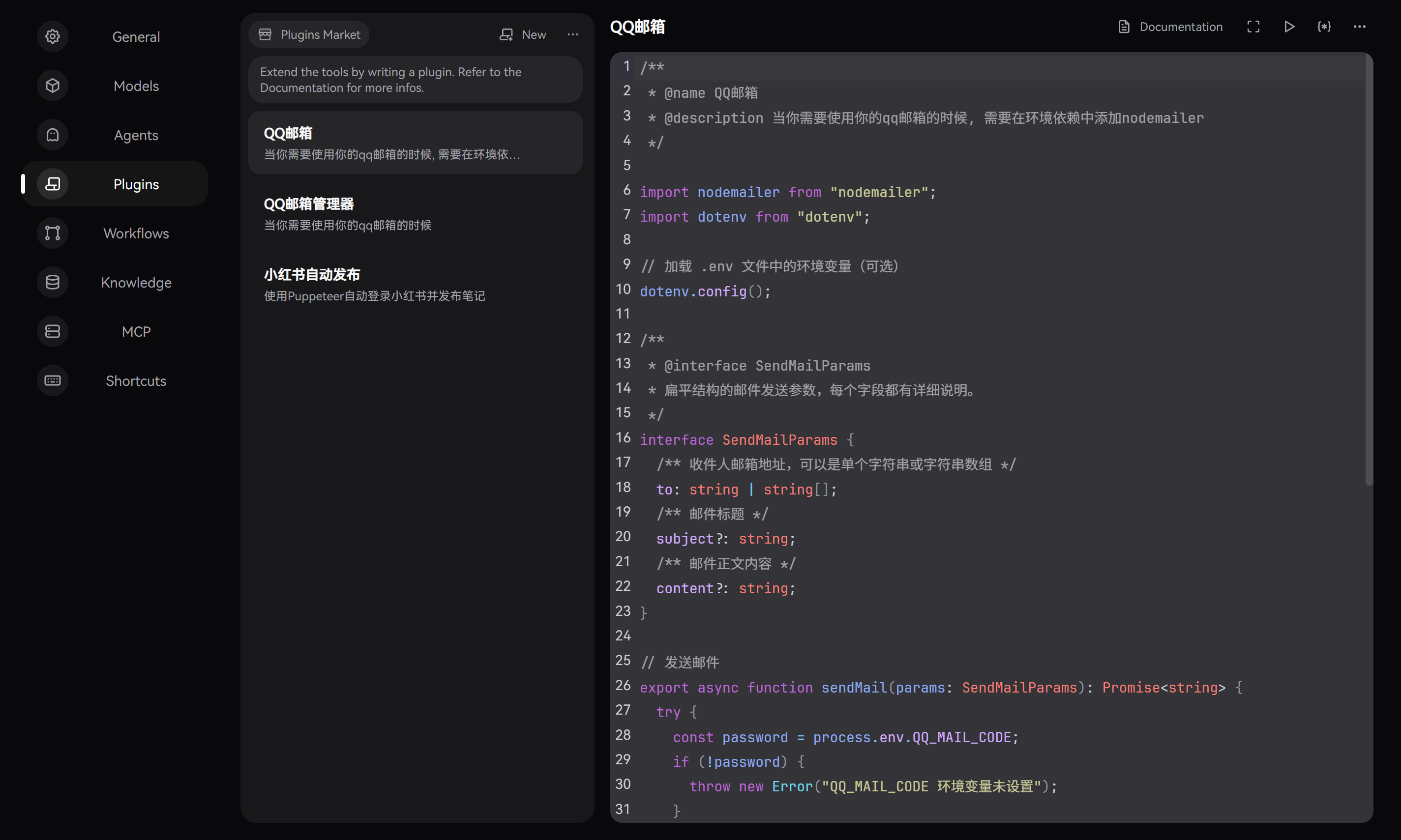Click line 7 dotenv import statement
This screenshot has height=840, width=1401.
(x=754, y=217)
